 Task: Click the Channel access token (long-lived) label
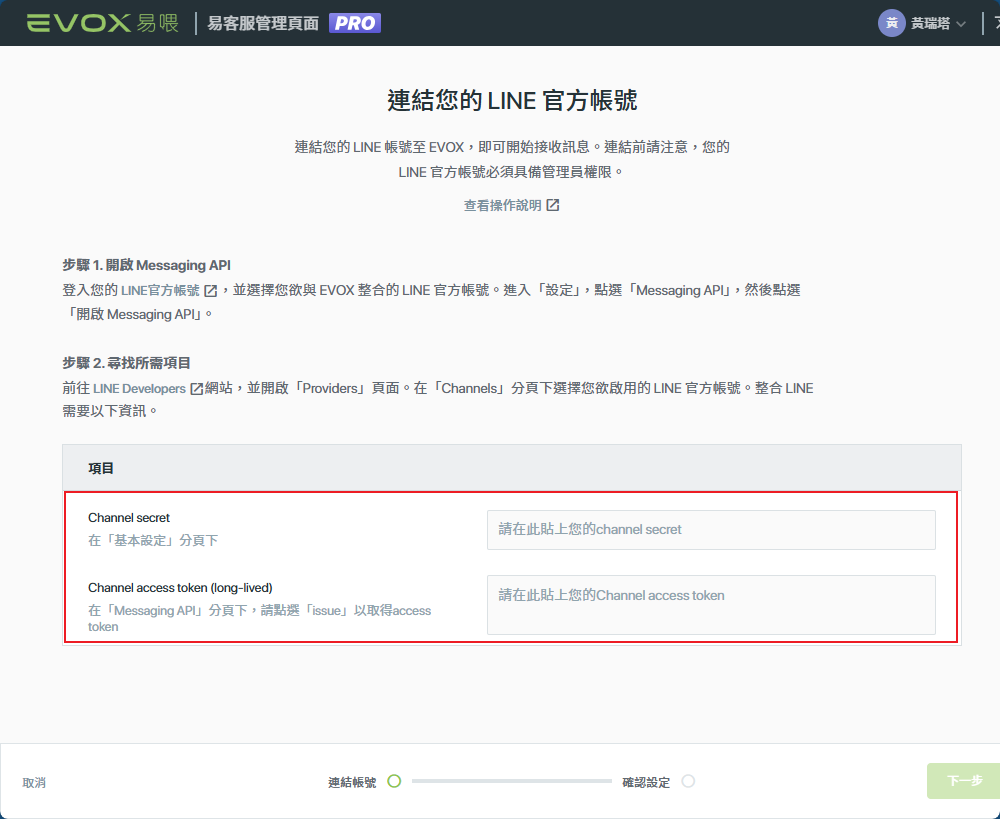point(180,587)
